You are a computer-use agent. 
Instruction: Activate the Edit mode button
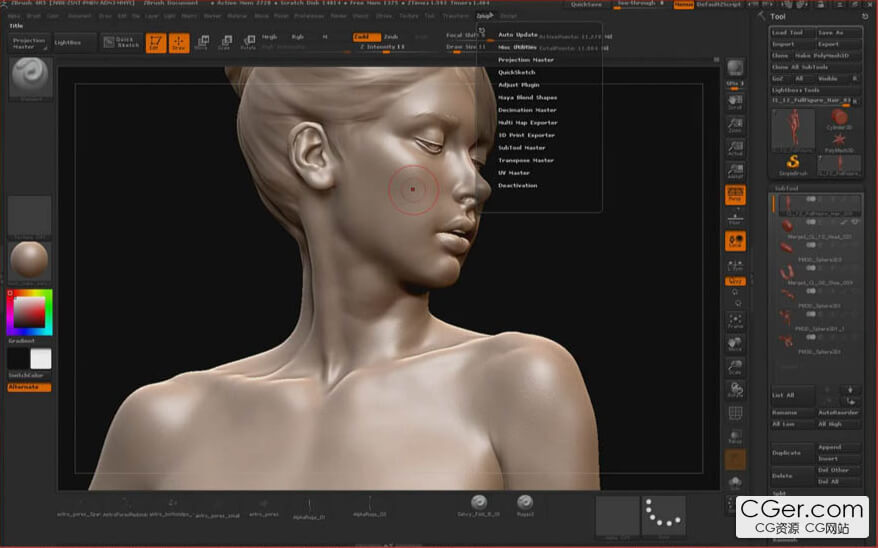pyautogui.click(x=156, y=43)
